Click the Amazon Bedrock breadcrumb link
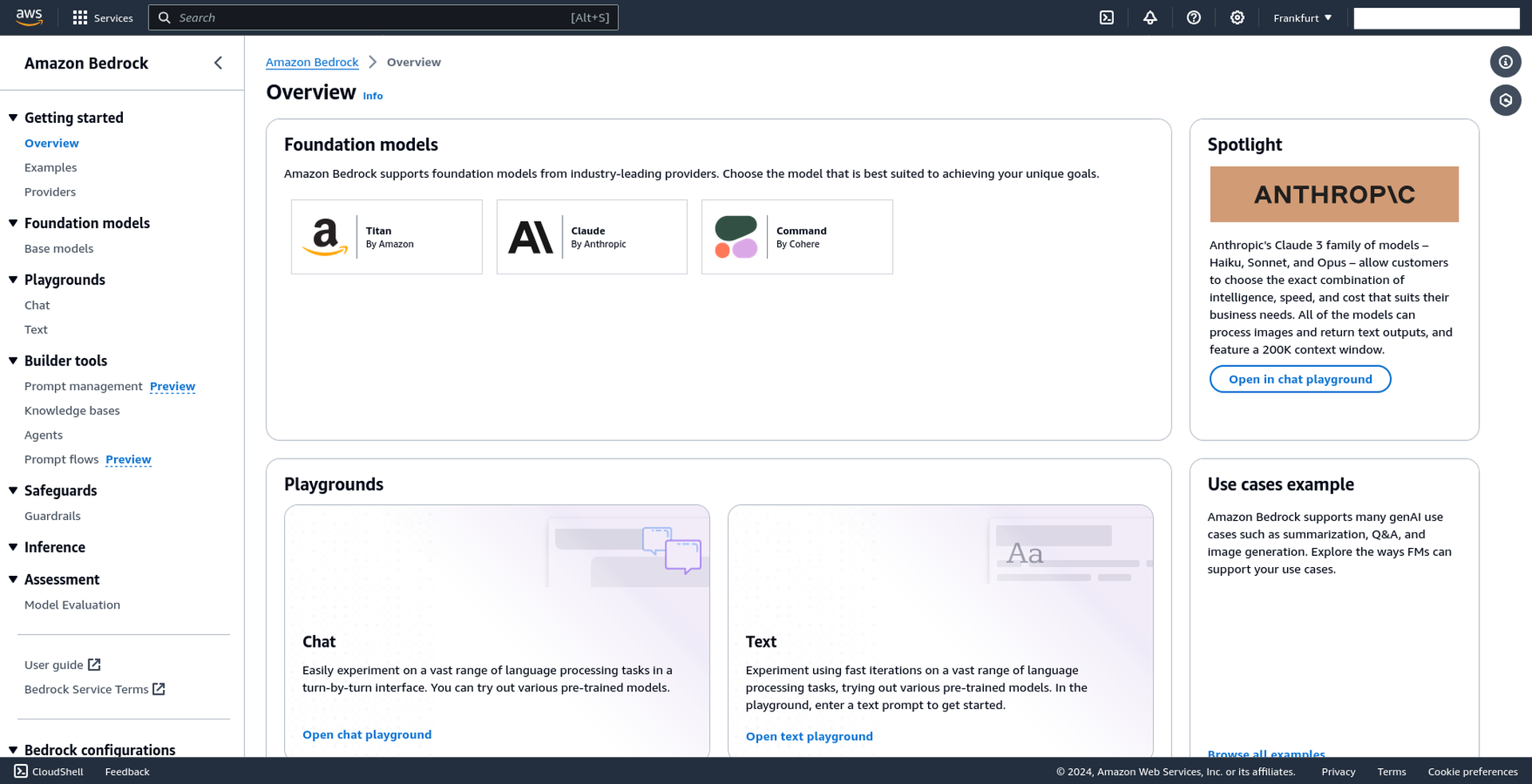This screenshot has width=1532, height=784. [312, 62]
